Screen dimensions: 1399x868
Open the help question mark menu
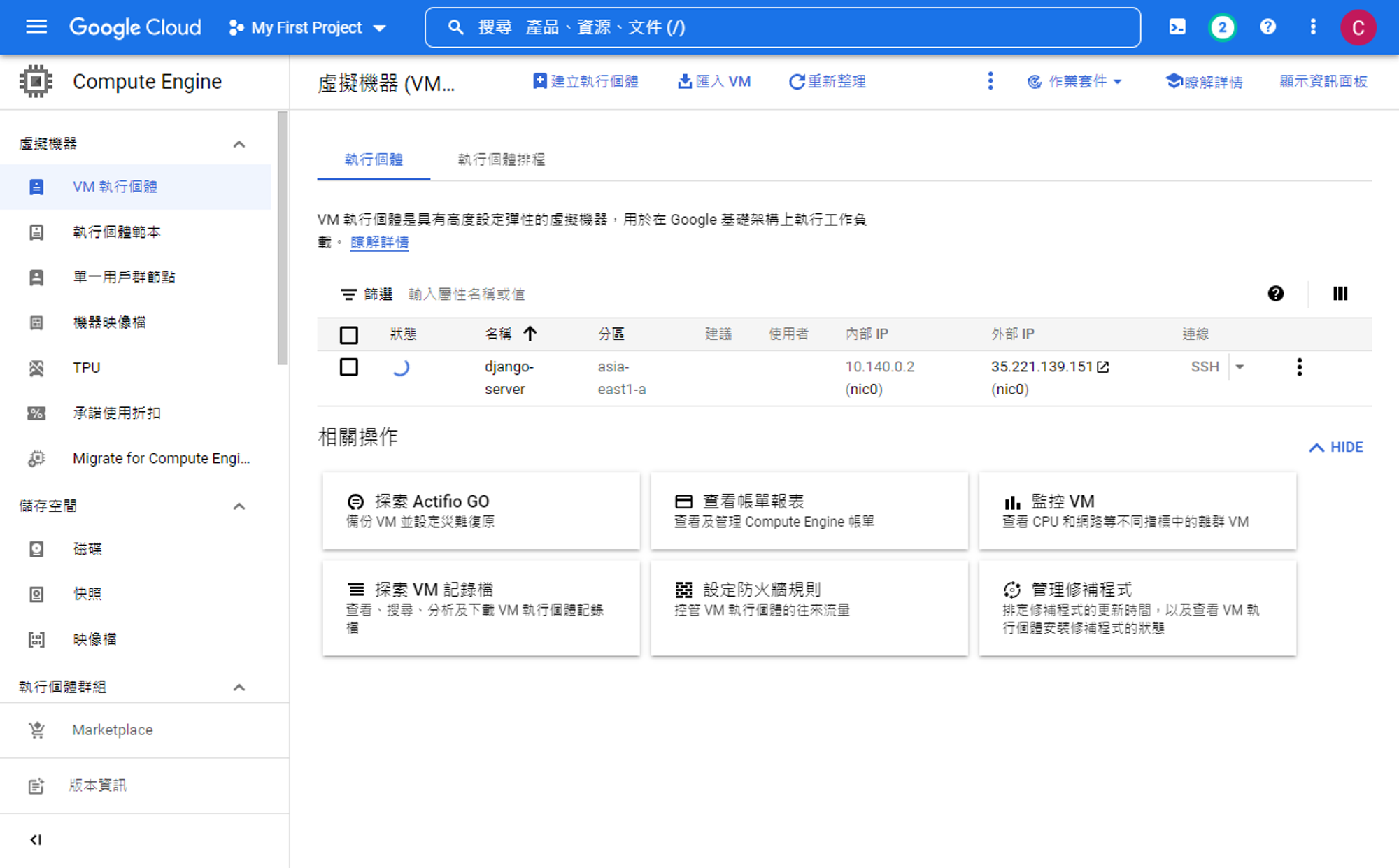pyautogui.click(x=1267, y=27)
